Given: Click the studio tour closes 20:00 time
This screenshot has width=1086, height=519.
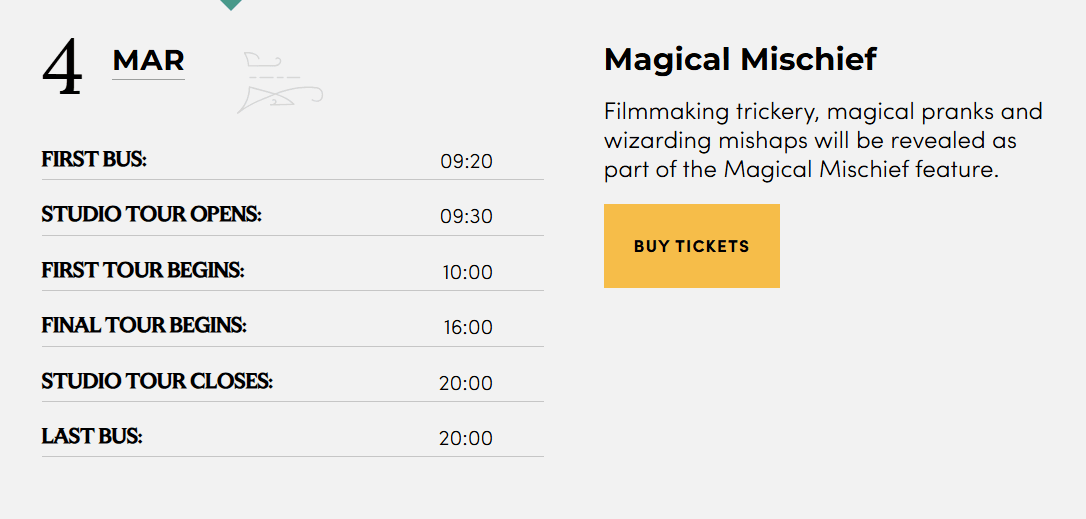Looking at the screenshot, I should click(x=465, y=383).
